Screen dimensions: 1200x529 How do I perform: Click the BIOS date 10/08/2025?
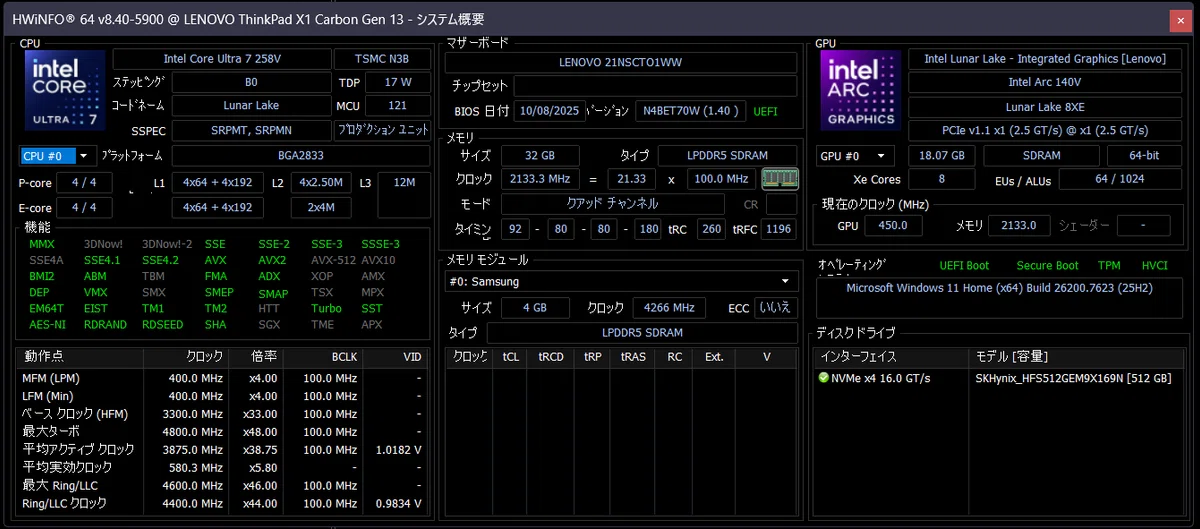pyautogui.click(x=550, y=111)
